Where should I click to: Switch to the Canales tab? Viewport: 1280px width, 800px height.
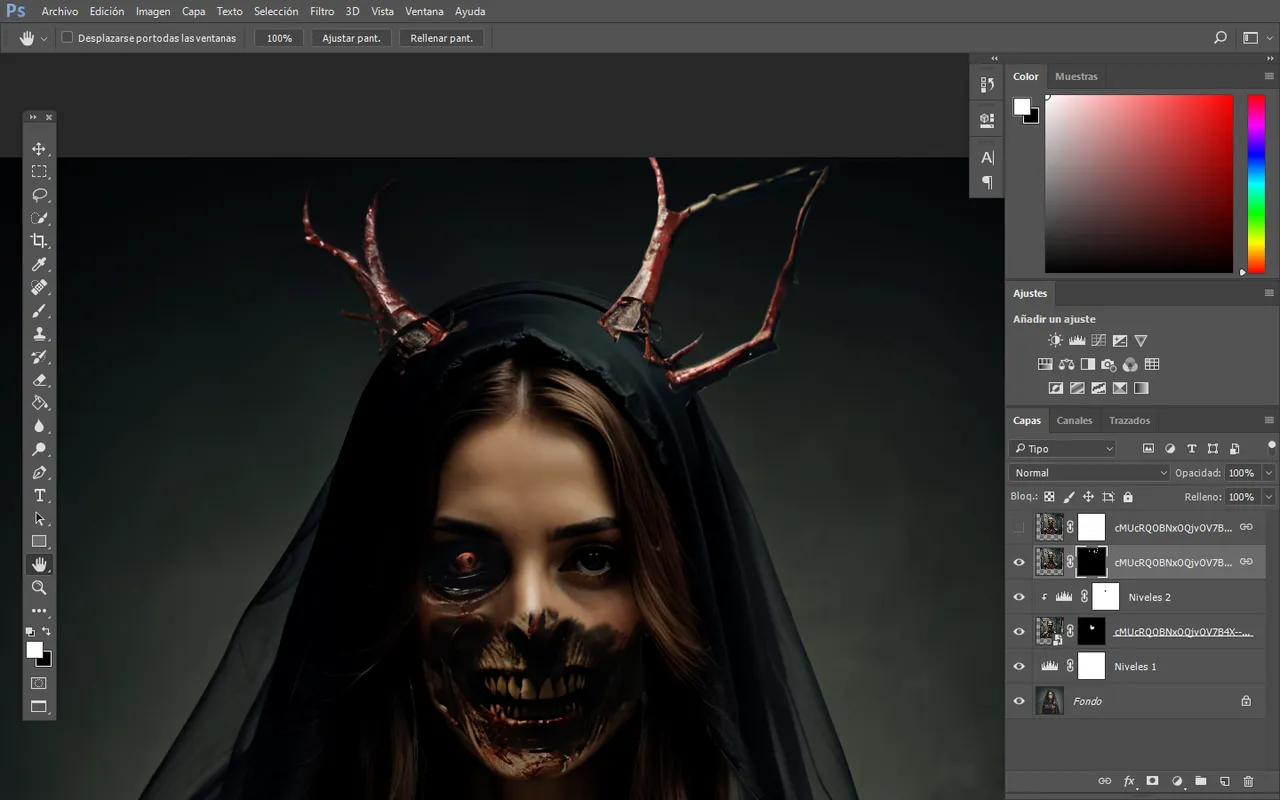pos(1074,420)
